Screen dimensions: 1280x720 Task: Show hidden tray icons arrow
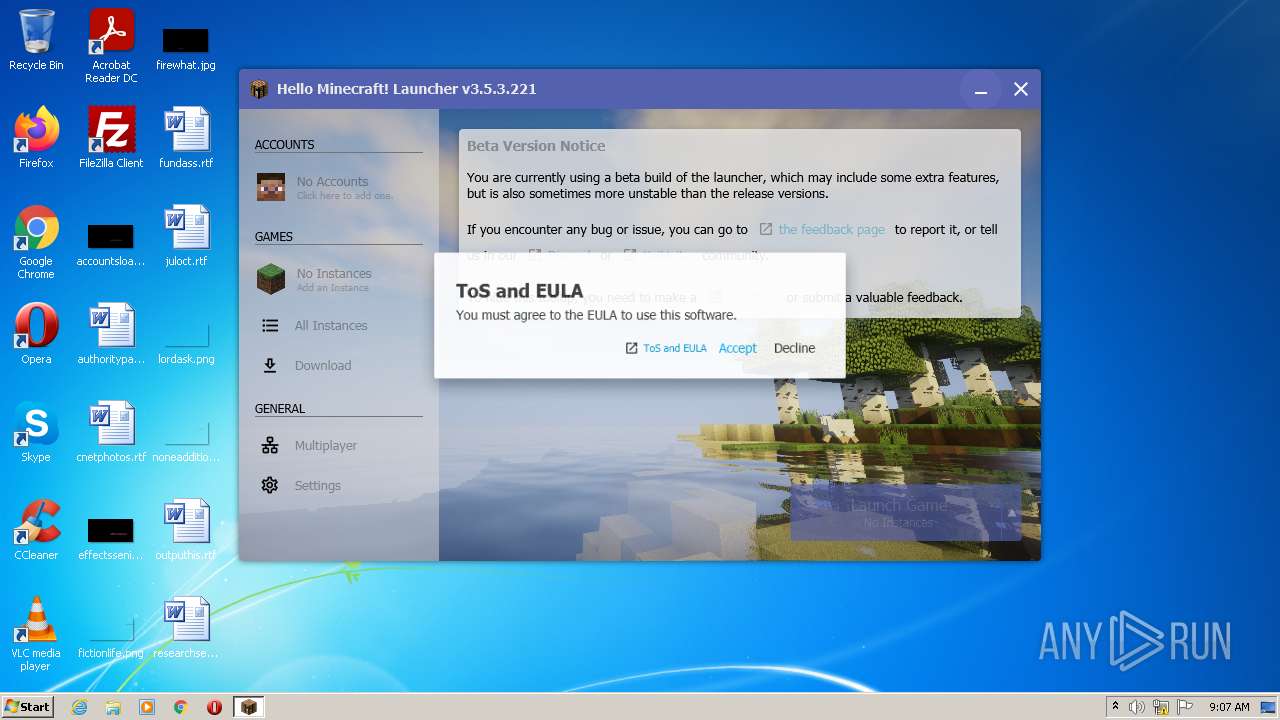(1115, 707)
